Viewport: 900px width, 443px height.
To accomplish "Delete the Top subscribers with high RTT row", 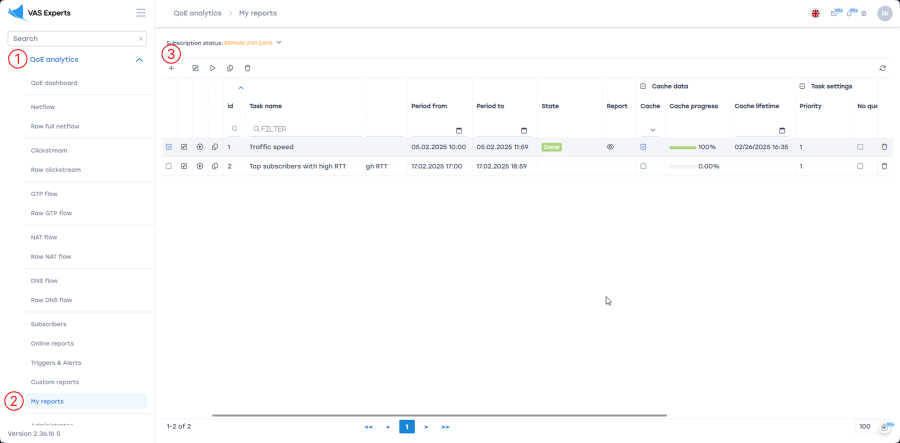I will click(884, 166).
